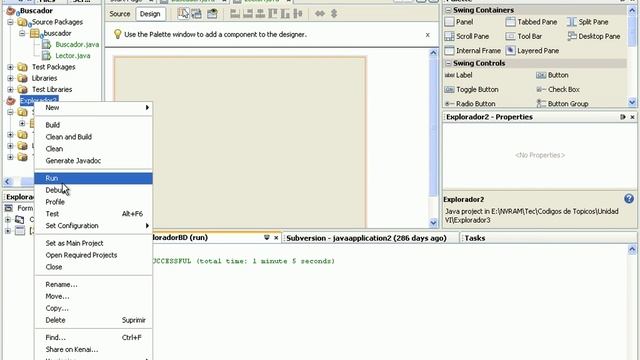The image size is (640, 360).
Task: Choose Delete from the context menu
Action: click(93, 320)
